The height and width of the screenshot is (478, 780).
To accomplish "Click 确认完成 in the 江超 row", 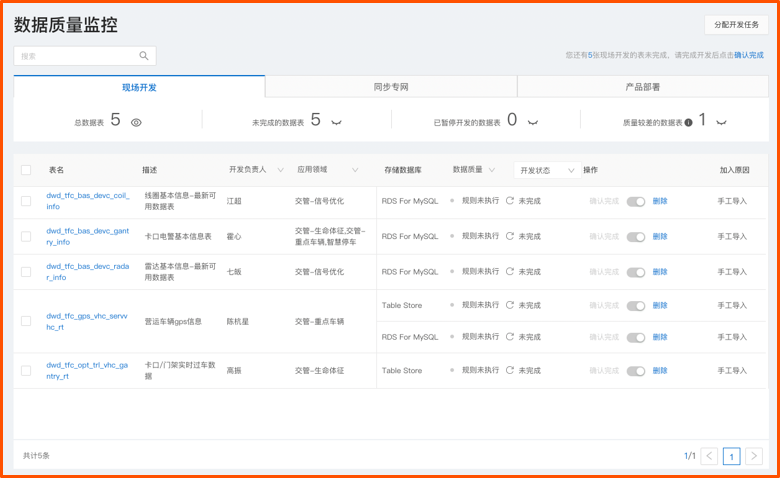I will (x=604, y=201).
